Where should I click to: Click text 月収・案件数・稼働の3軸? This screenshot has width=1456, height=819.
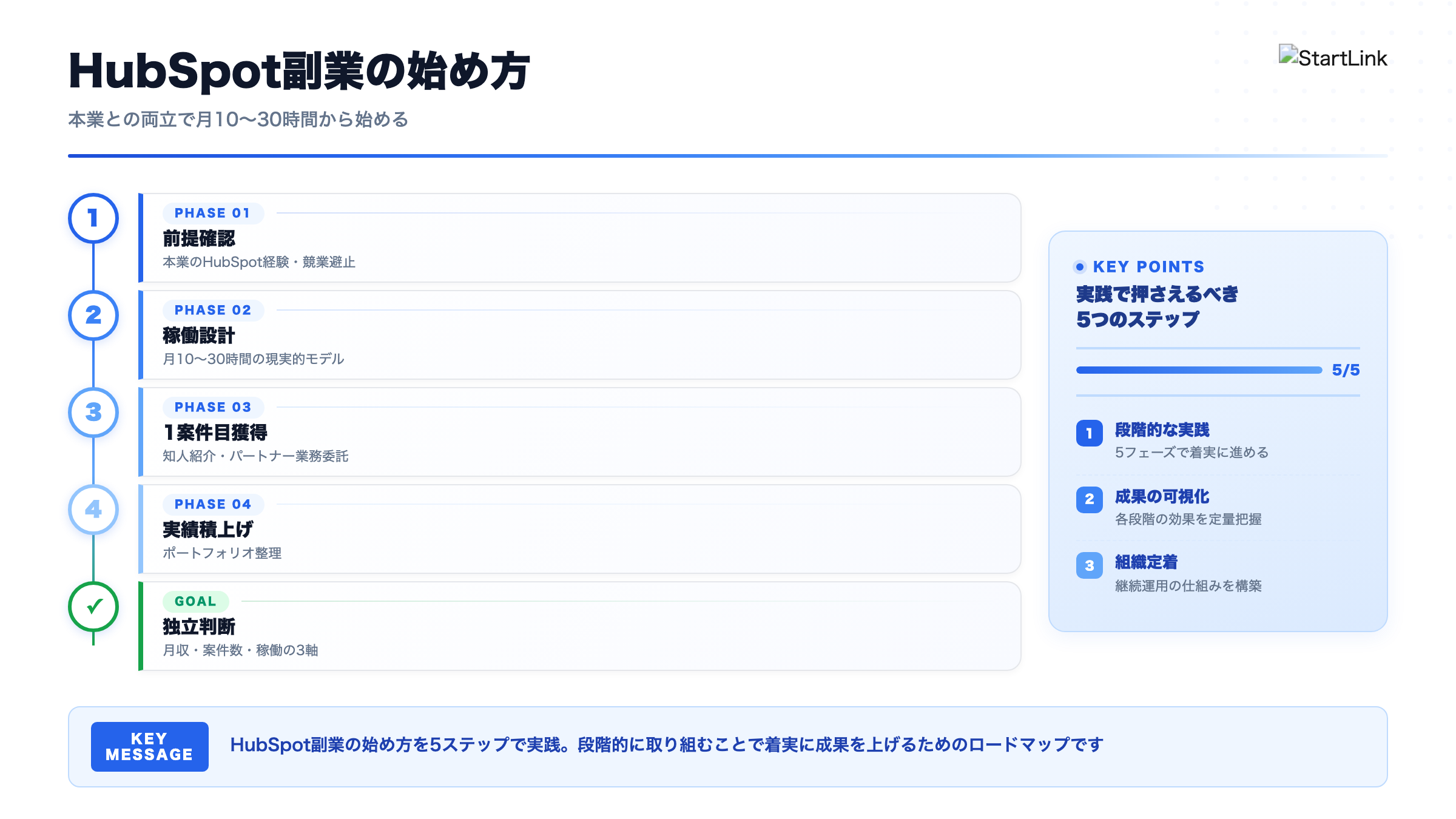(240, 650)
